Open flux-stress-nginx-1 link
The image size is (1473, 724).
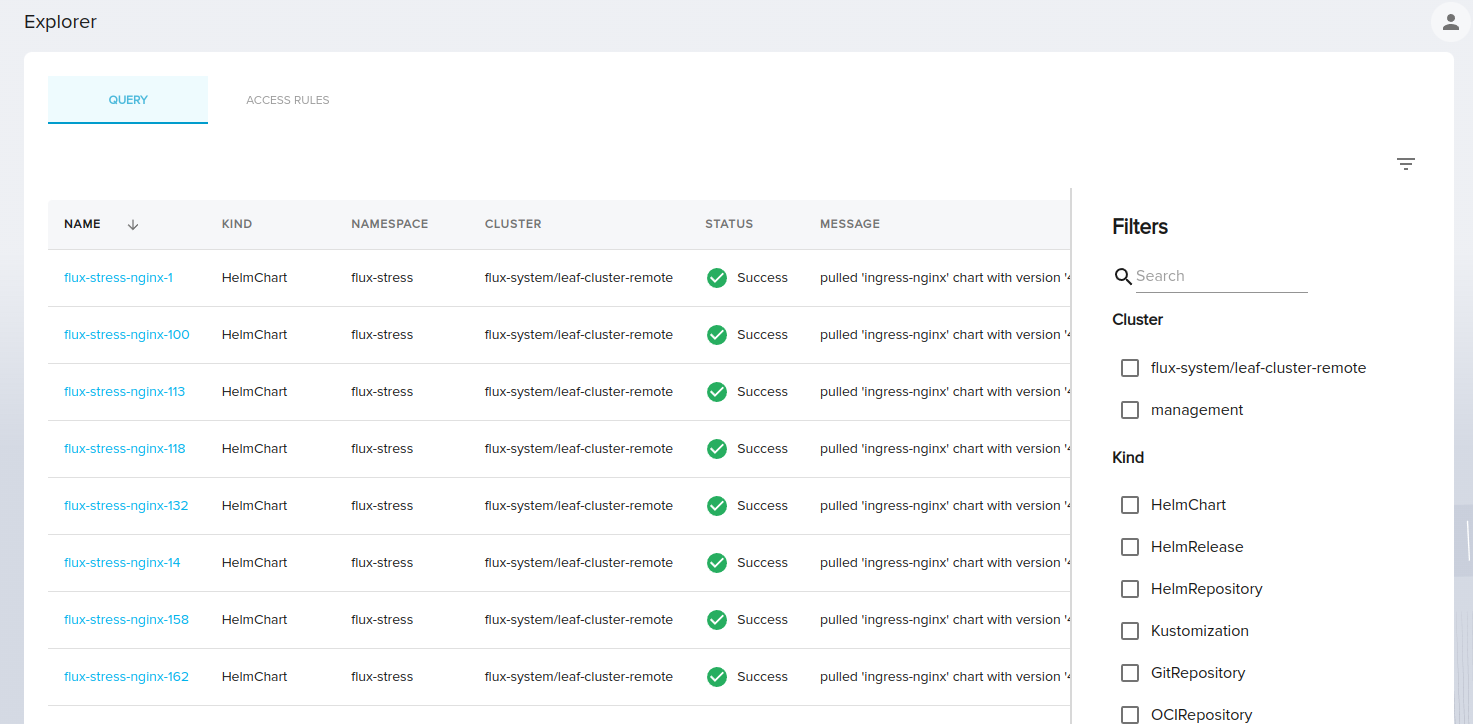click(x=118, y=278)
